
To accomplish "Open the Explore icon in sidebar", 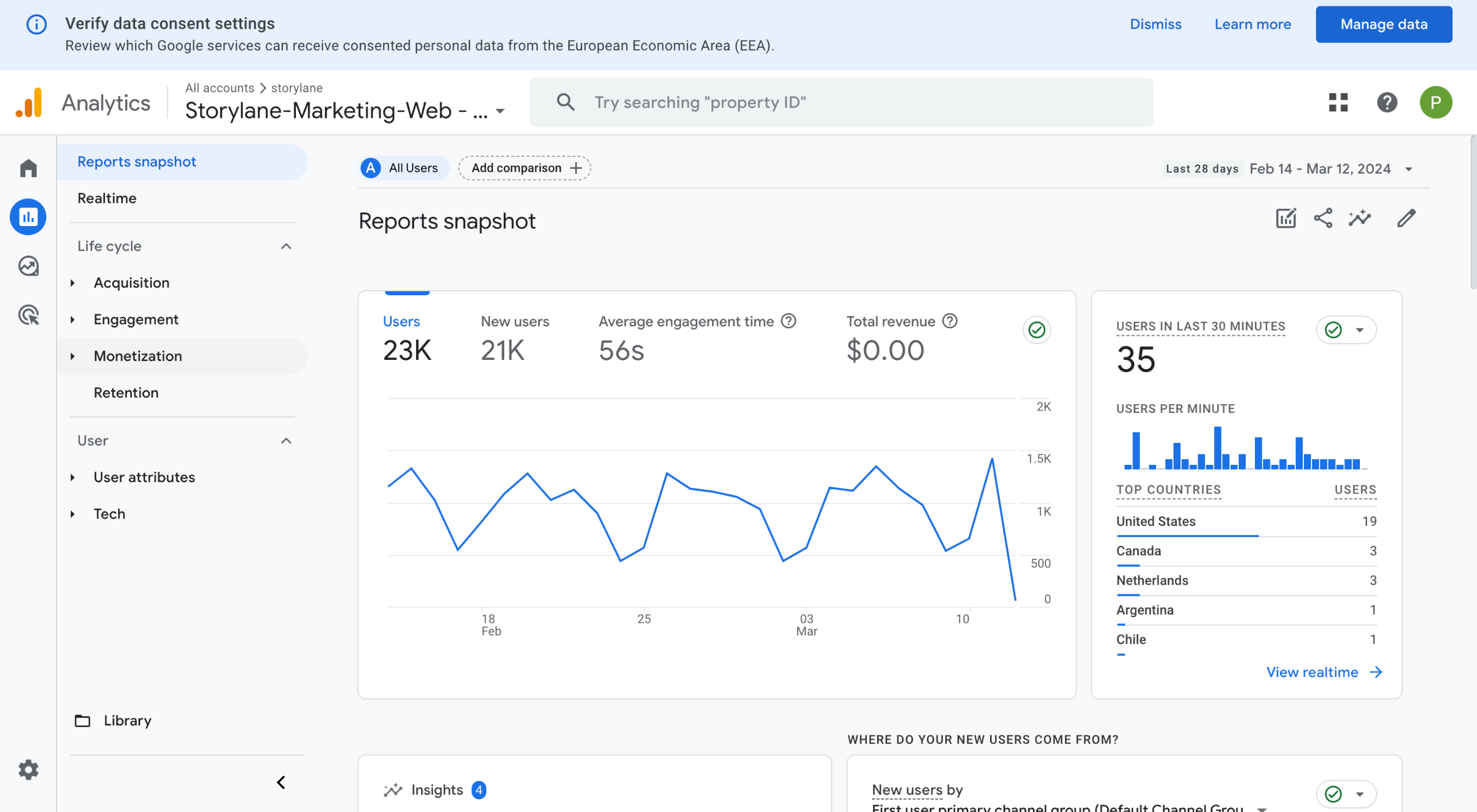I will click(x=28, y=266).
